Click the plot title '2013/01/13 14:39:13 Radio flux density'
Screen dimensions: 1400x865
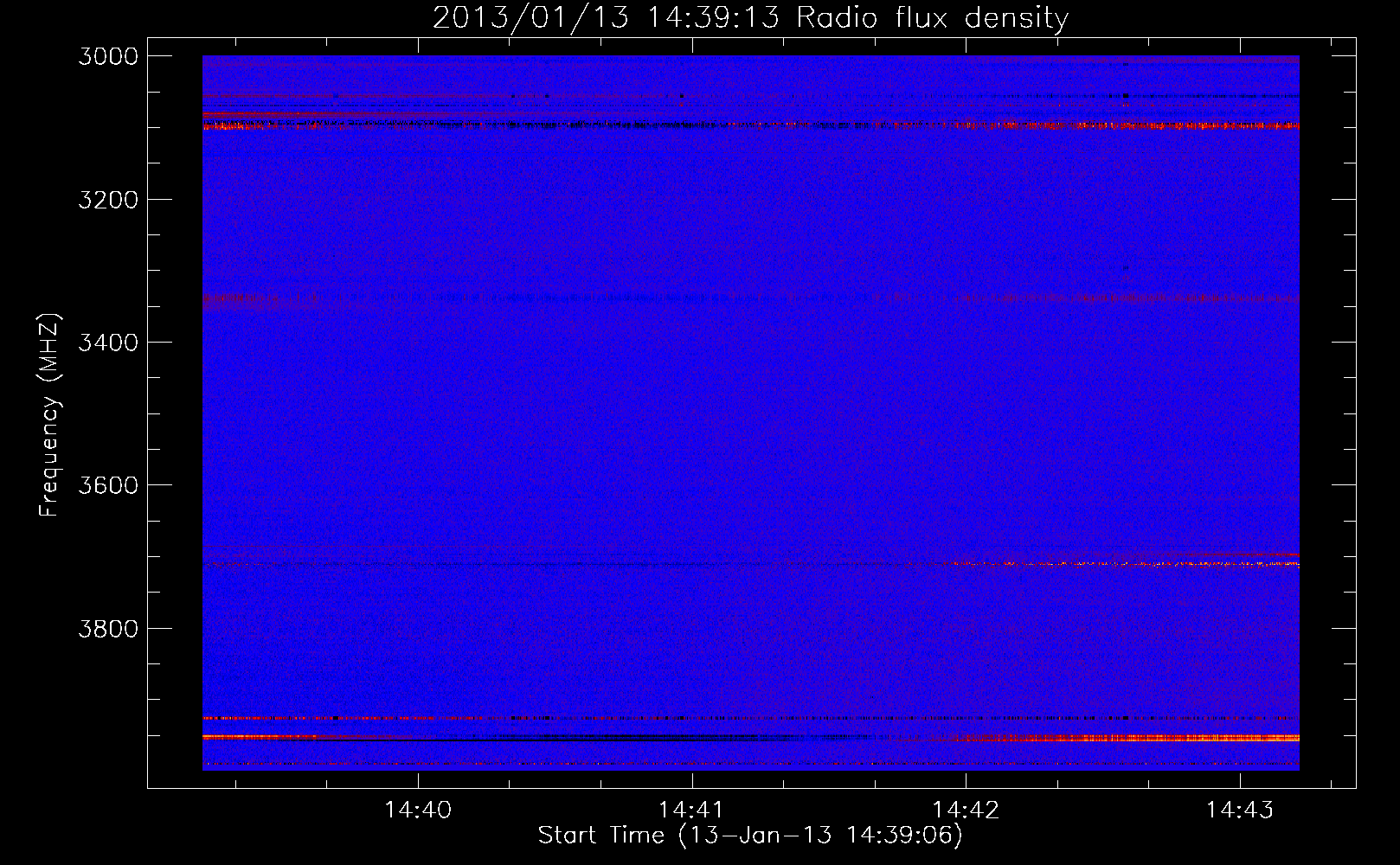[750, 17]
